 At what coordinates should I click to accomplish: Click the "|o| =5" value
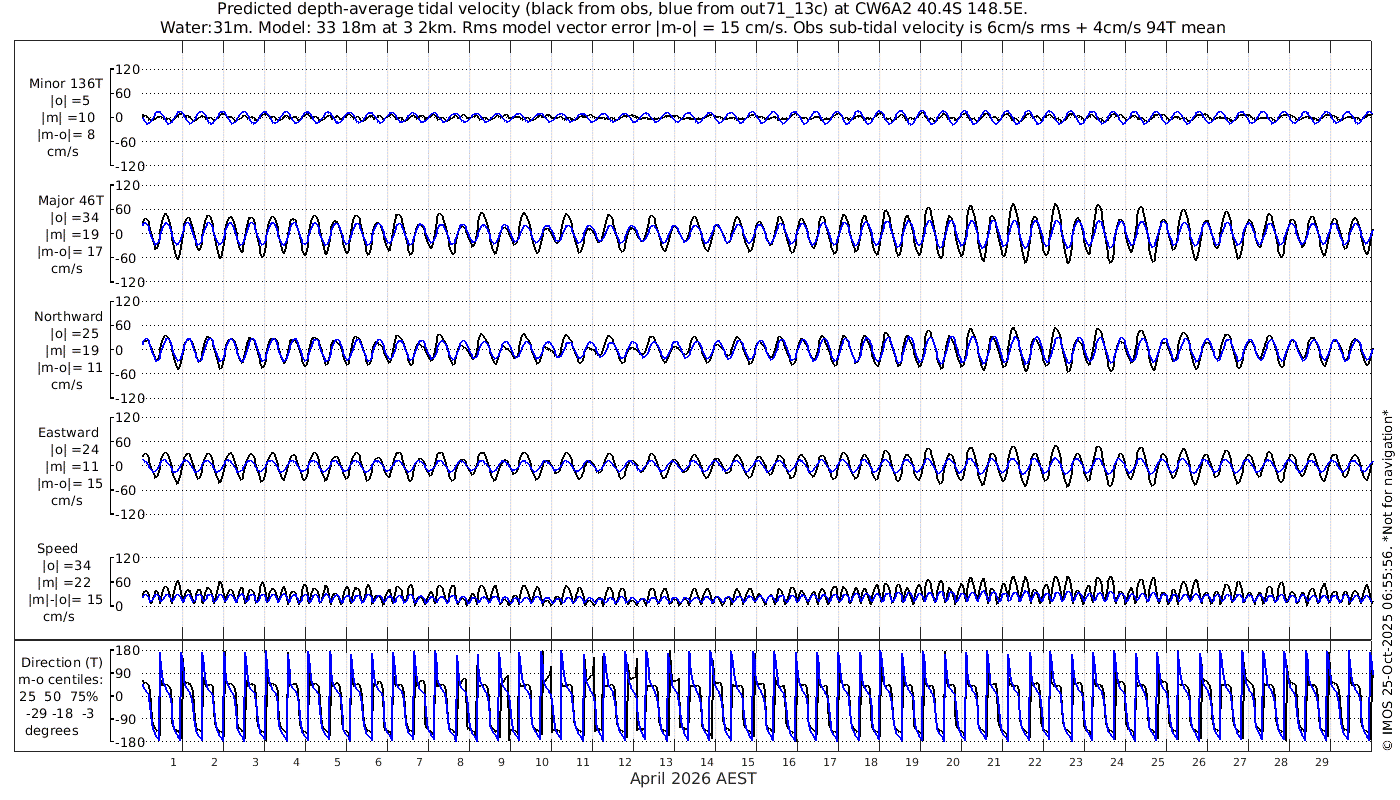click(70, 101)
